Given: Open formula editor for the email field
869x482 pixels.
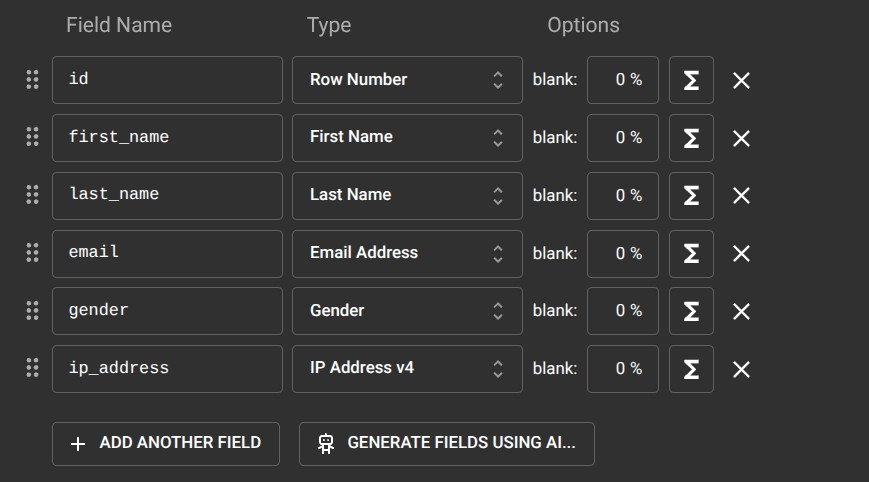Looking at the screenshot, I should [x=691, y=253].
